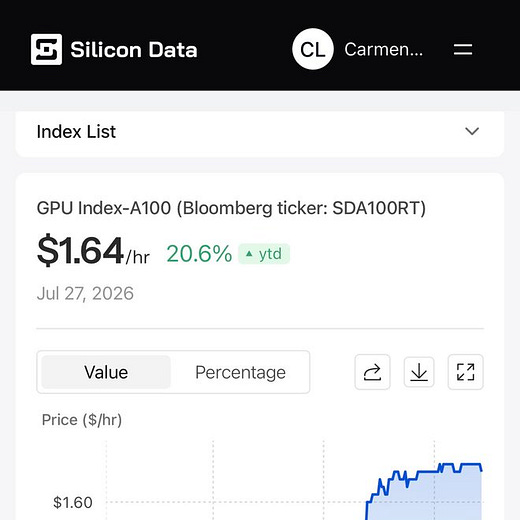This screenshot has width=520, height=520.
Task: Click the $1.64/hr price value
Action: point(93,251)
